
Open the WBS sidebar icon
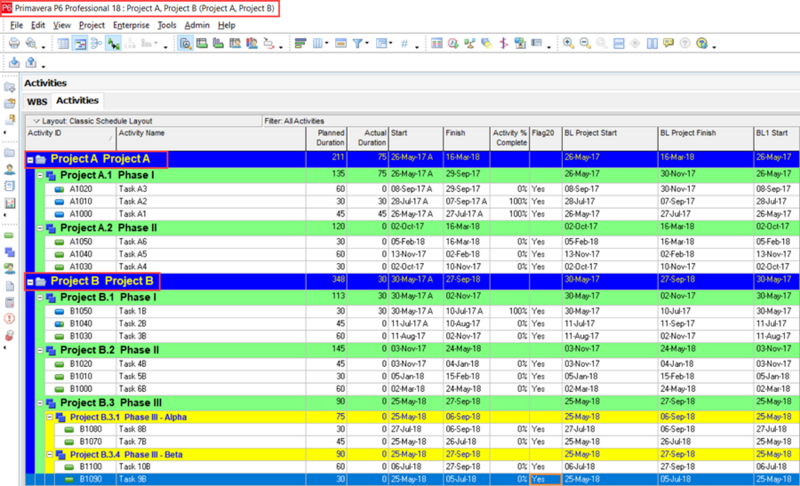(x=9, y=252)
